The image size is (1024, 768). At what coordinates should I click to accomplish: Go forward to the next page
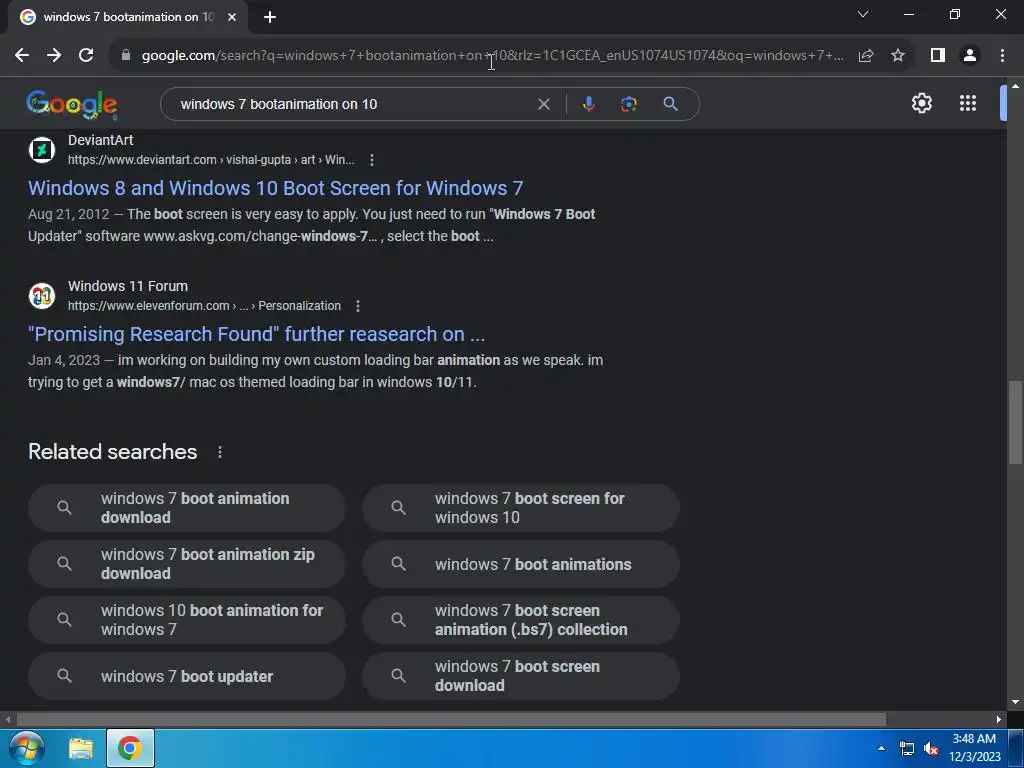[x=54, y=56]
